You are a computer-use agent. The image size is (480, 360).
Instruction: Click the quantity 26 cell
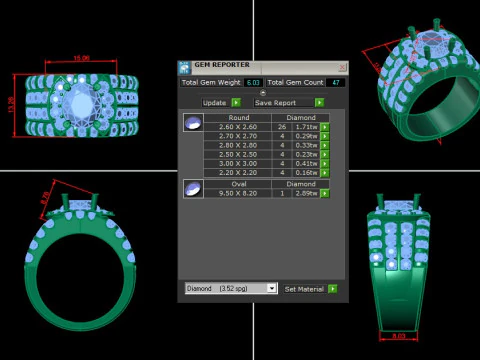coord(282,127)
